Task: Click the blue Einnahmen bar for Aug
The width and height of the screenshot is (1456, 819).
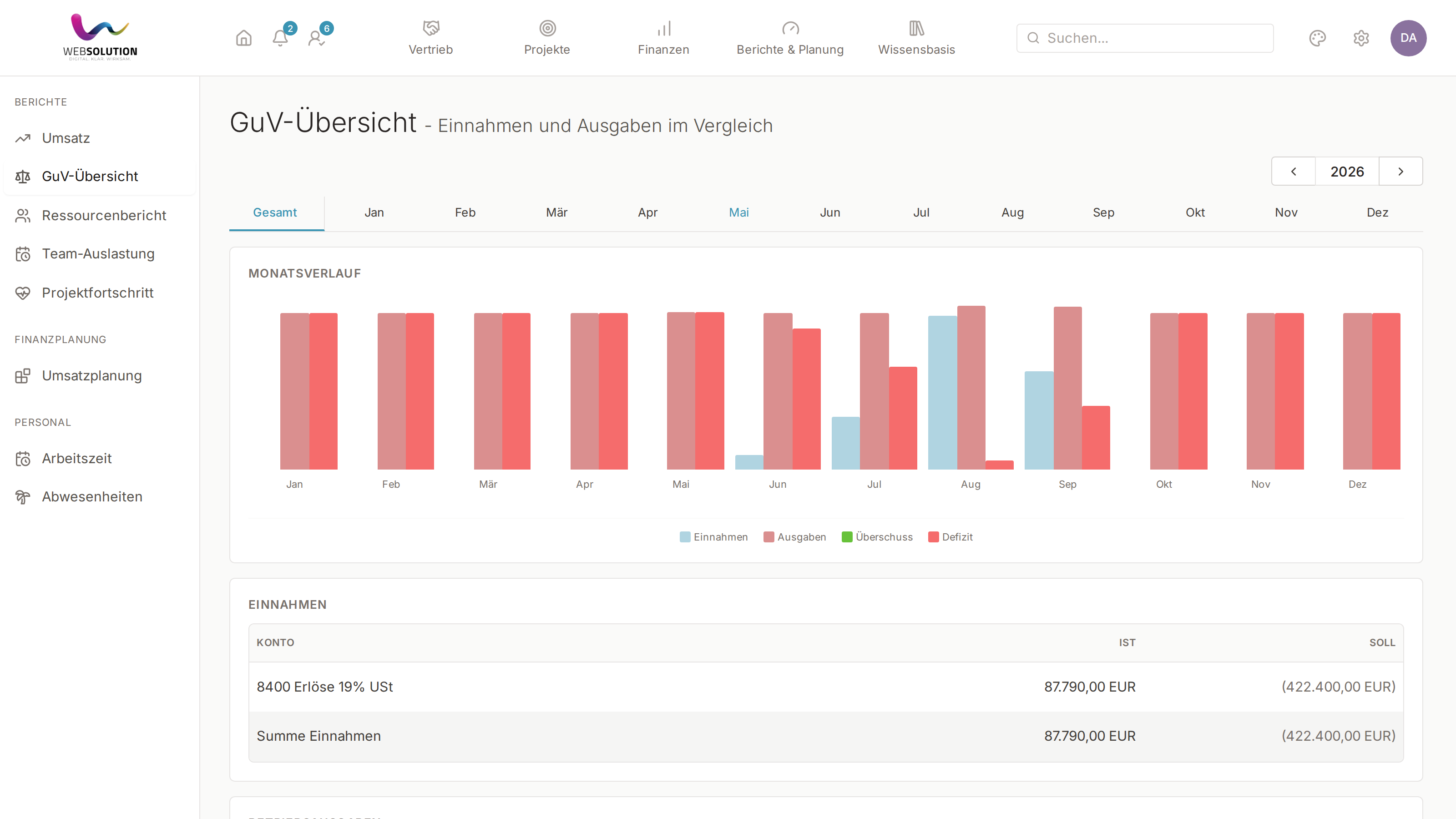Action: pos(942,392)
